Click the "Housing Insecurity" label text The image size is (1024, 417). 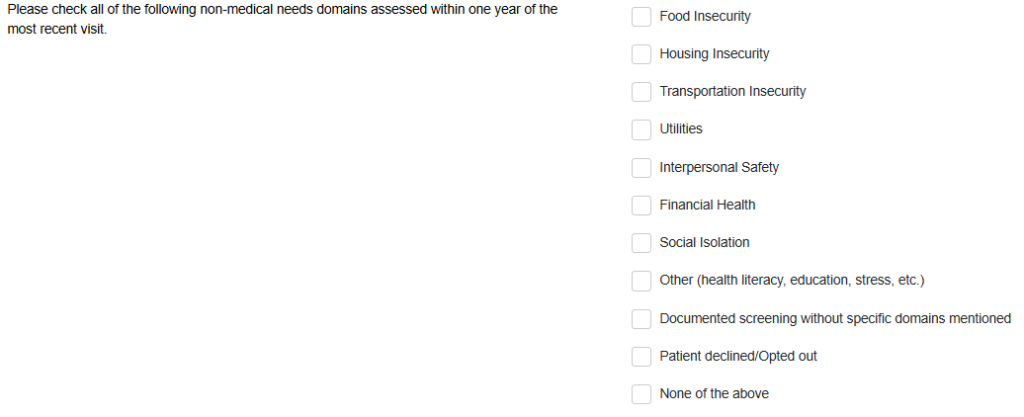coord(714,54)
